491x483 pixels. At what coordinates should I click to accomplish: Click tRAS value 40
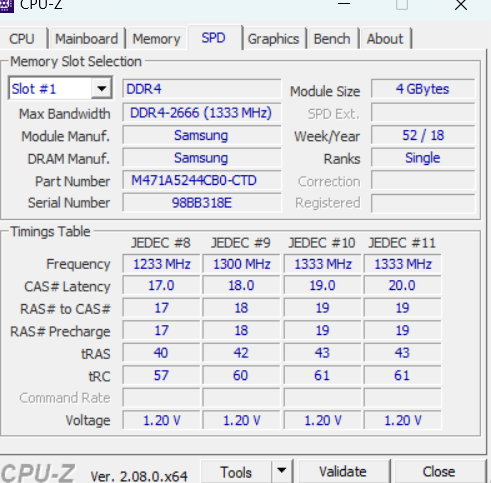[161, 353]
